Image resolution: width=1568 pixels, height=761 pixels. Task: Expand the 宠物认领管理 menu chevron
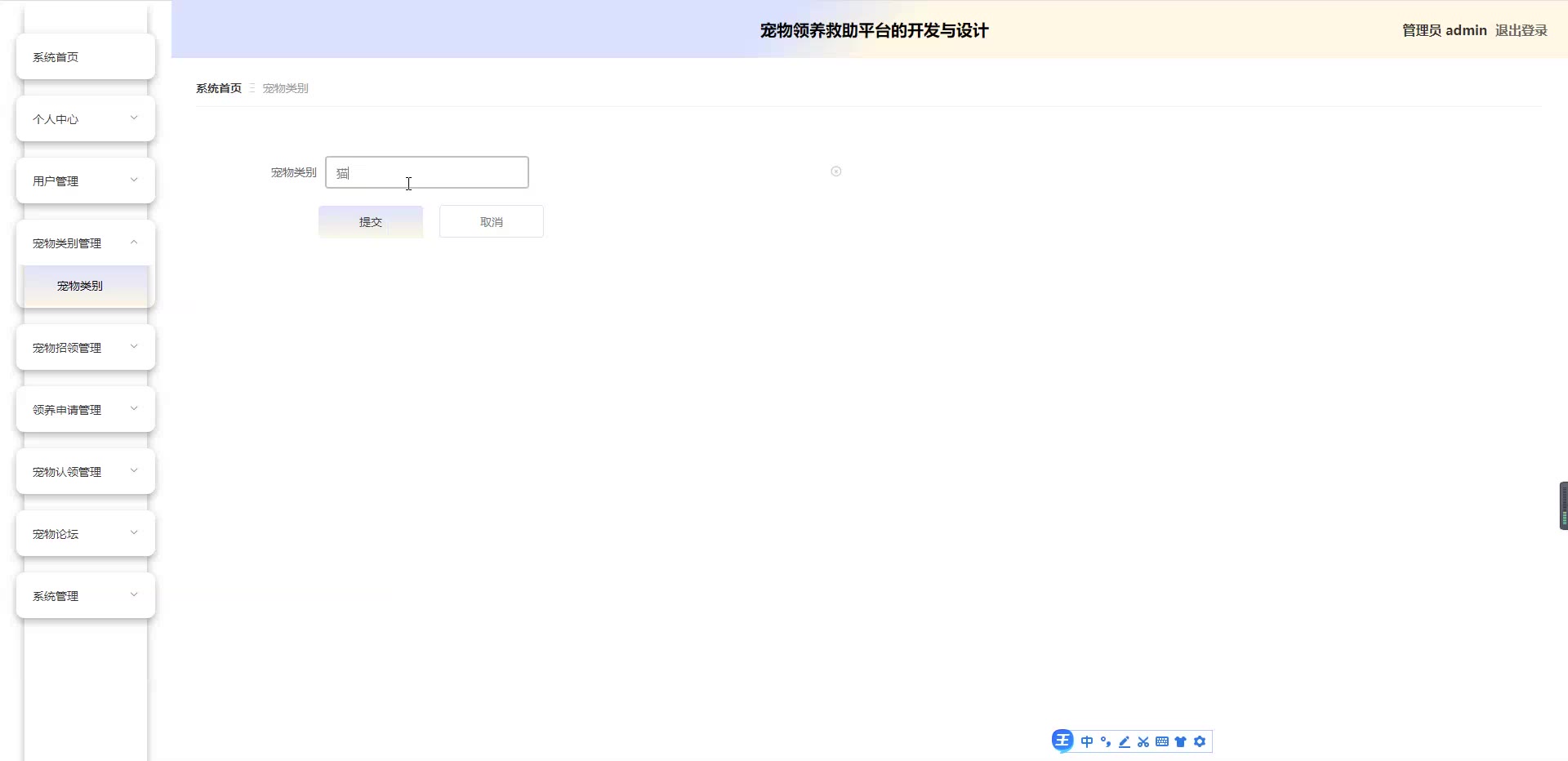134,471
